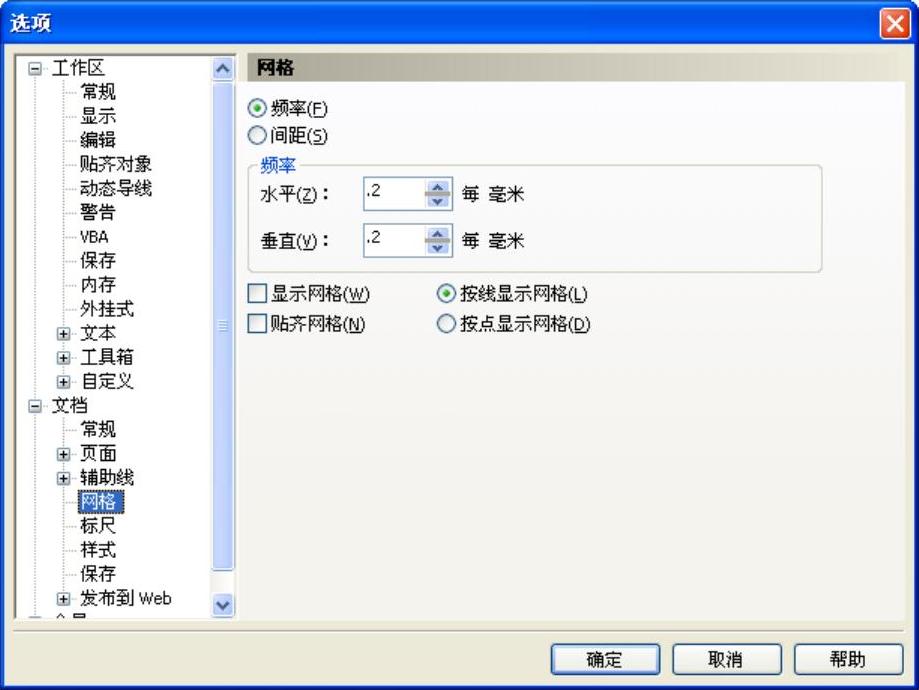Select the 工作区 root item
919x690 pixels.
79,68
